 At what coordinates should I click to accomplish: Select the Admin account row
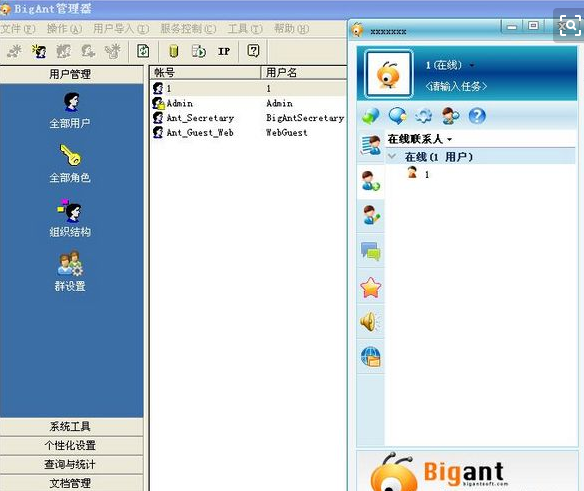point(249,103)
